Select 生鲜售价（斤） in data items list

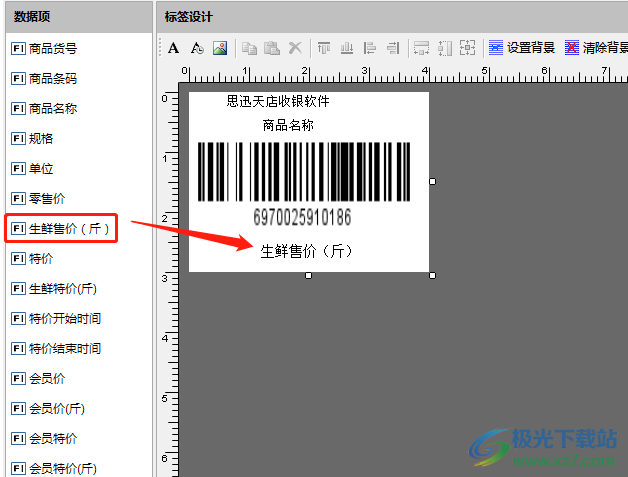[61, 228]
